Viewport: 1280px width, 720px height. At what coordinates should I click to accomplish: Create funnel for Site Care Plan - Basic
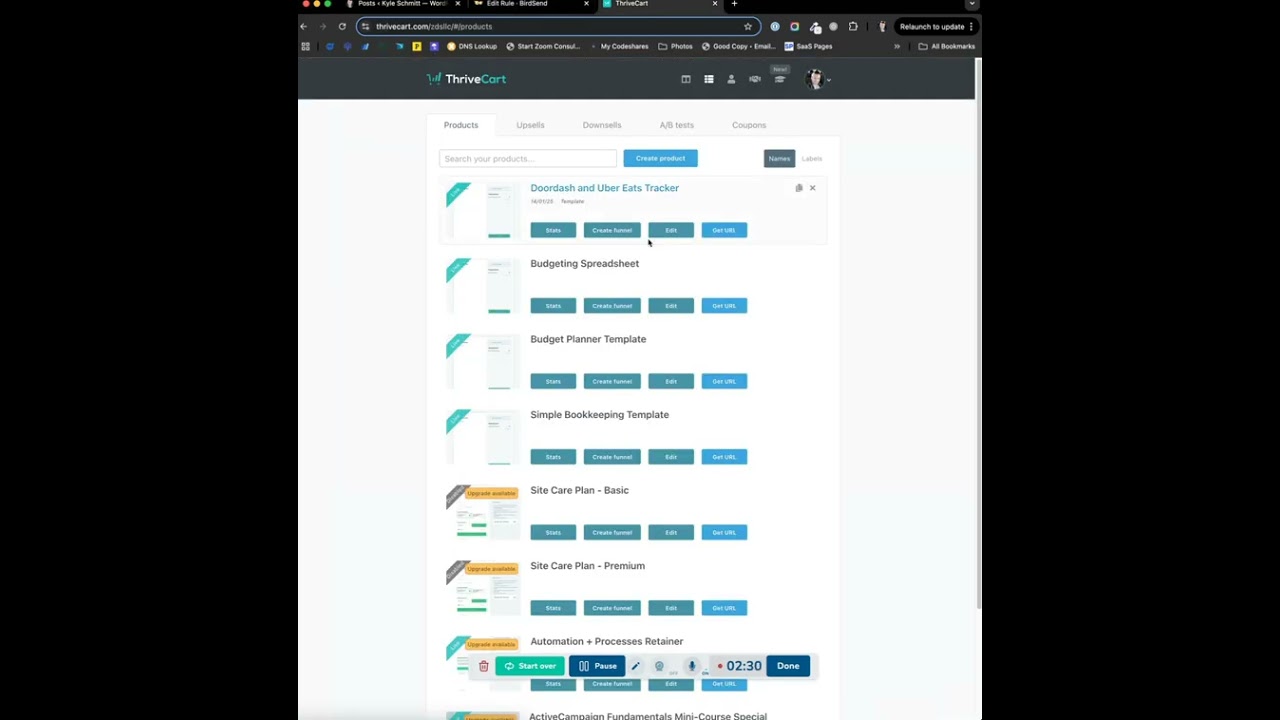pyautogui.click(x=612, y=532)
